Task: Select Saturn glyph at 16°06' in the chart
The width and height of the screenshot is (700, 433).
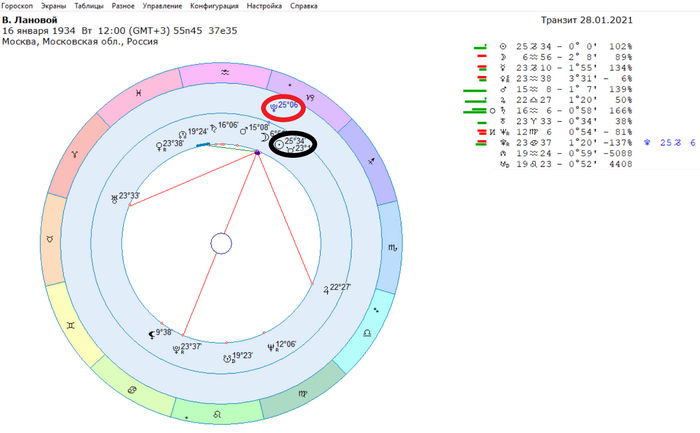Action: pos(213,128)
